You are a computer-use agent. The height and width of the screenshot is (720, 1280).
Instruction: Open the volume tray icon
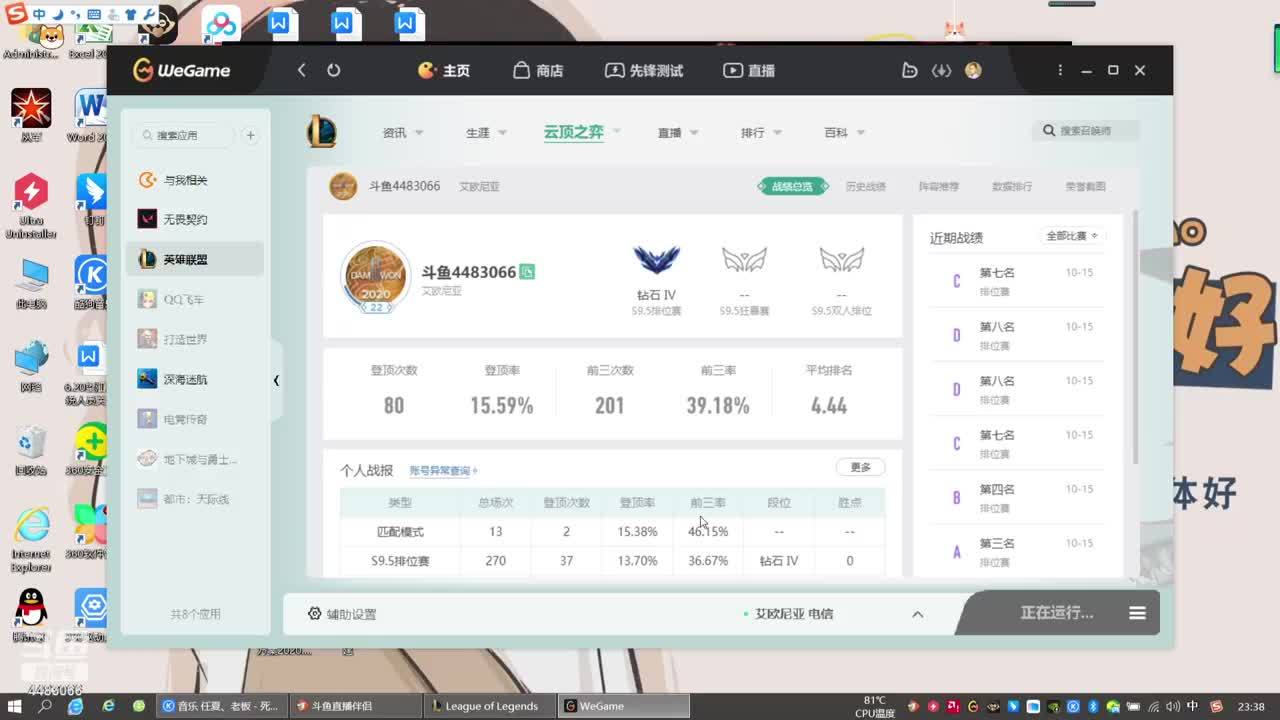point(1172,706)
